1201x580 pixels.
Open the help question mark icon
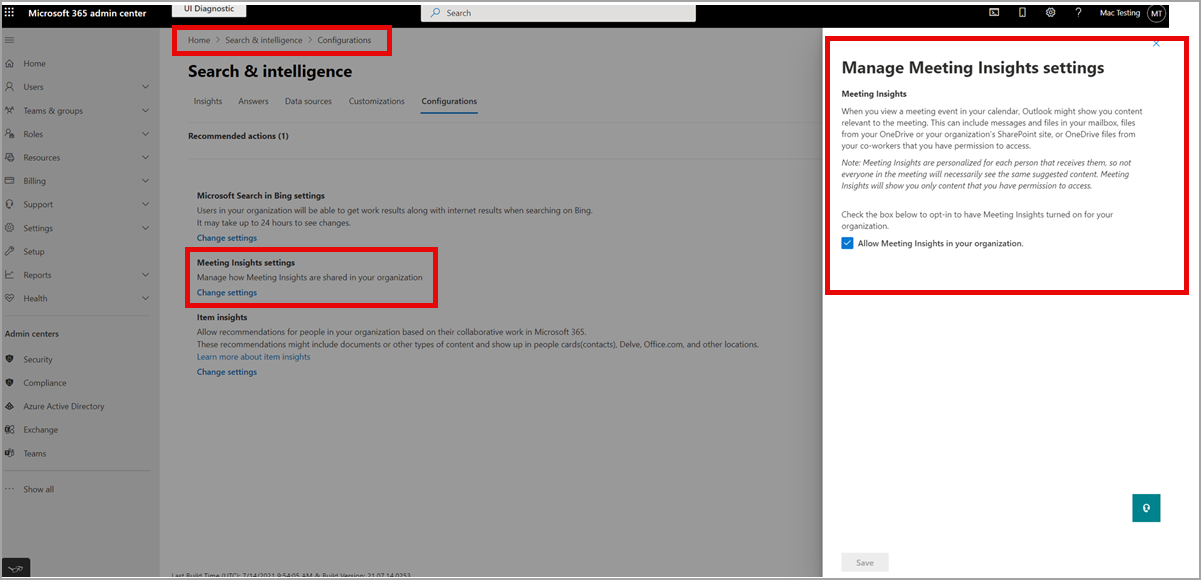click(1078, 13)
